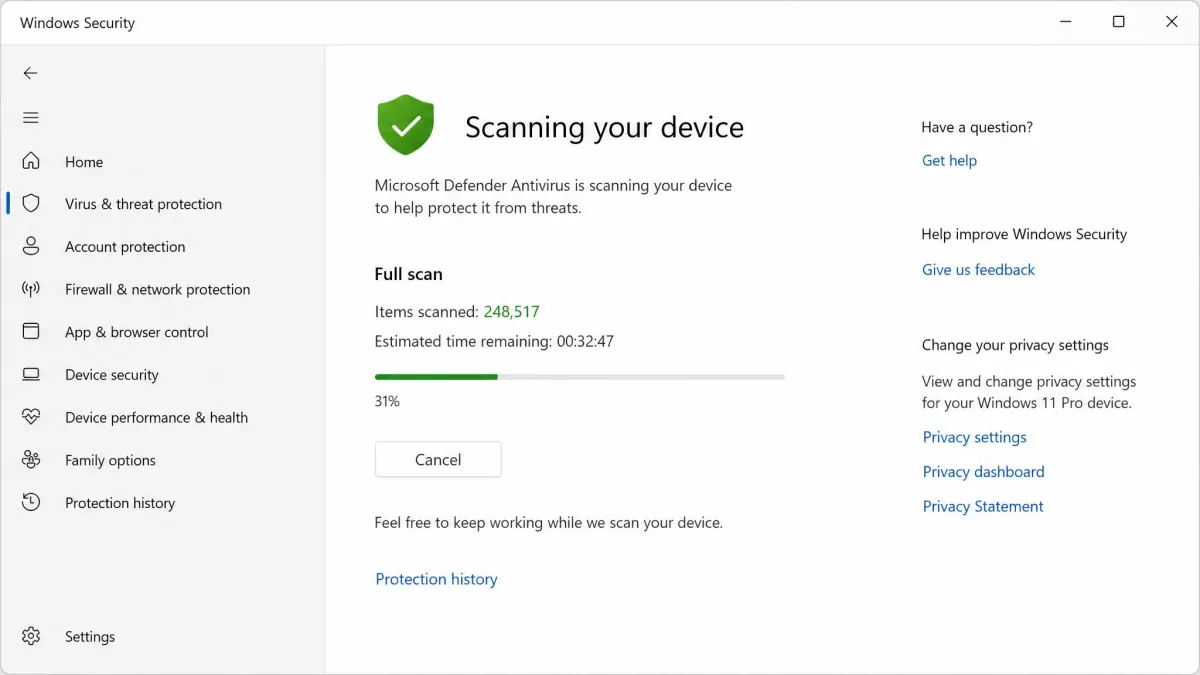Click Change your privacy settings heading

click(x=1015, y=346)
